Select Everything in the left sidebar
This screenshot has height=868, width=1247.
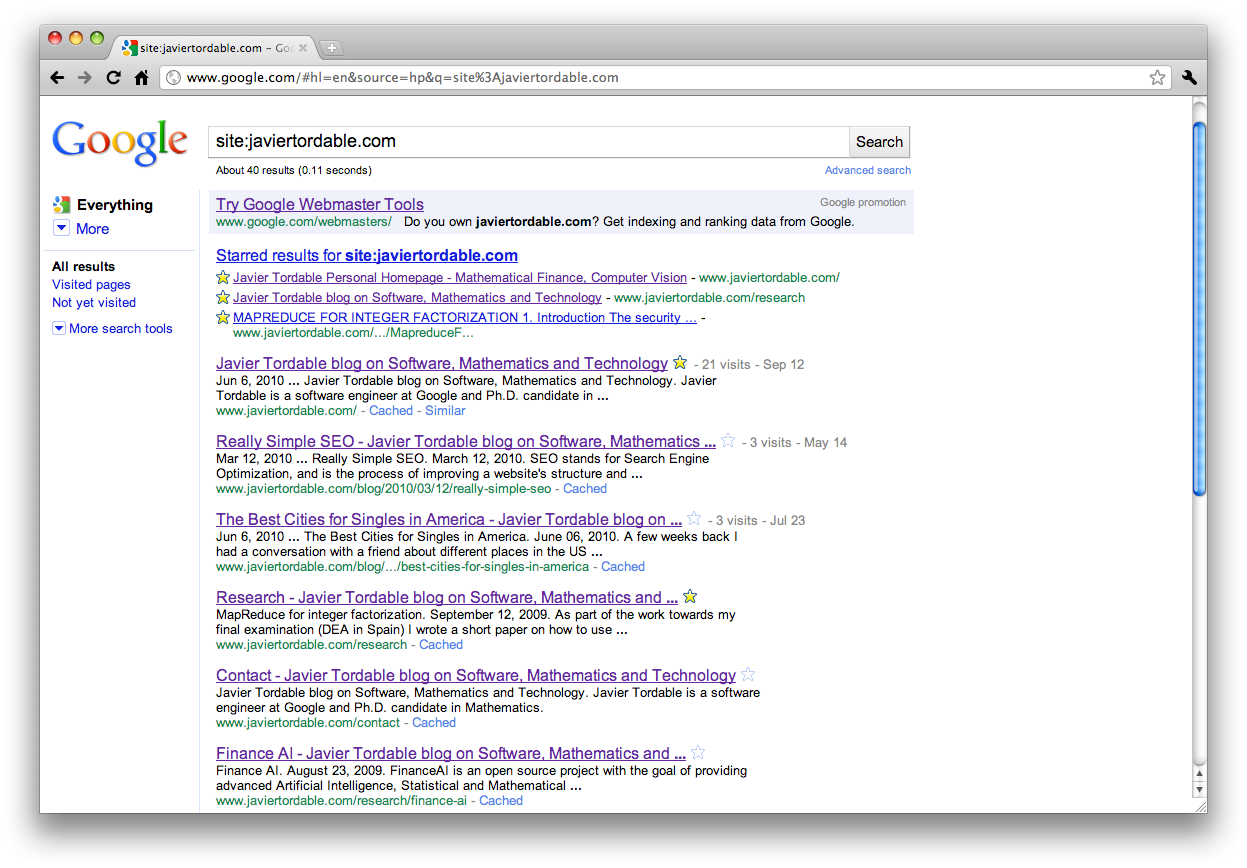[x=115, y=205]
